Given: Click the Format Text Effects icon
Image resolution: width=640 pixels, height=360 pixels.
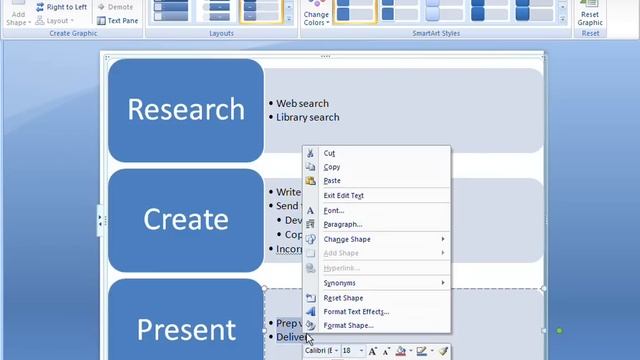Looking at the screenshot, I should click(310, 311).
